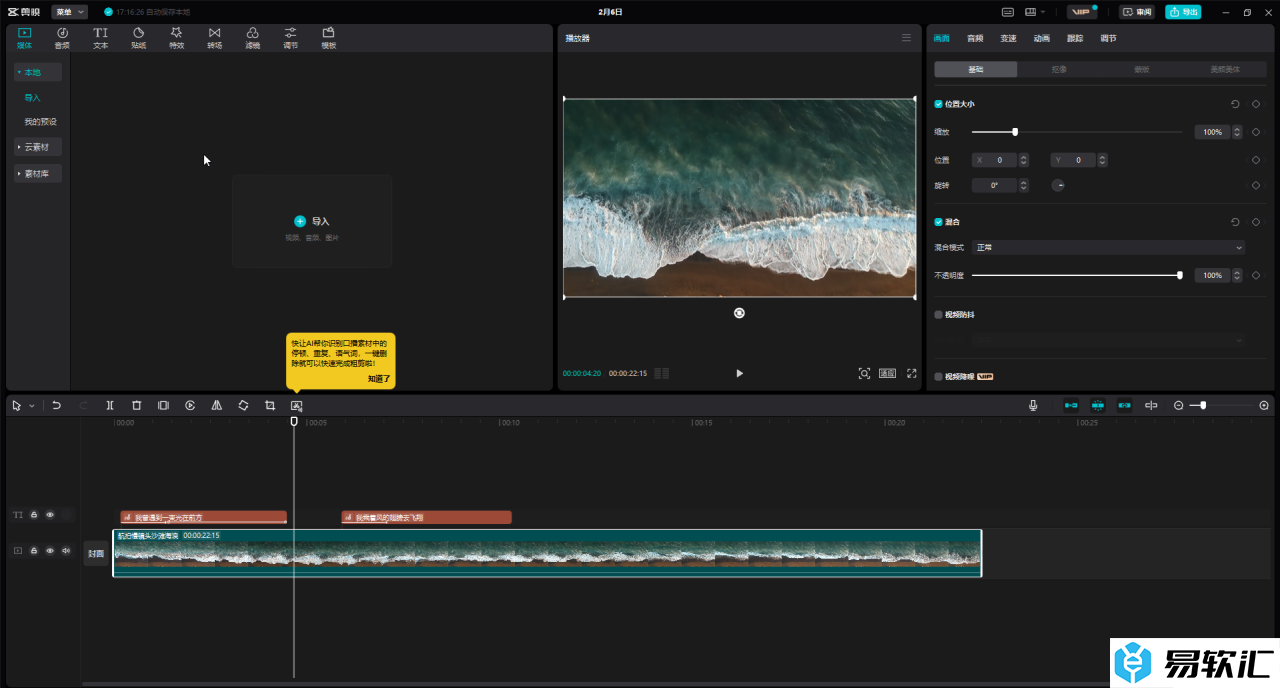Viewport: 1280px width, 688px height.
Task: Lock the video track
Action: (x=34, y=551)
